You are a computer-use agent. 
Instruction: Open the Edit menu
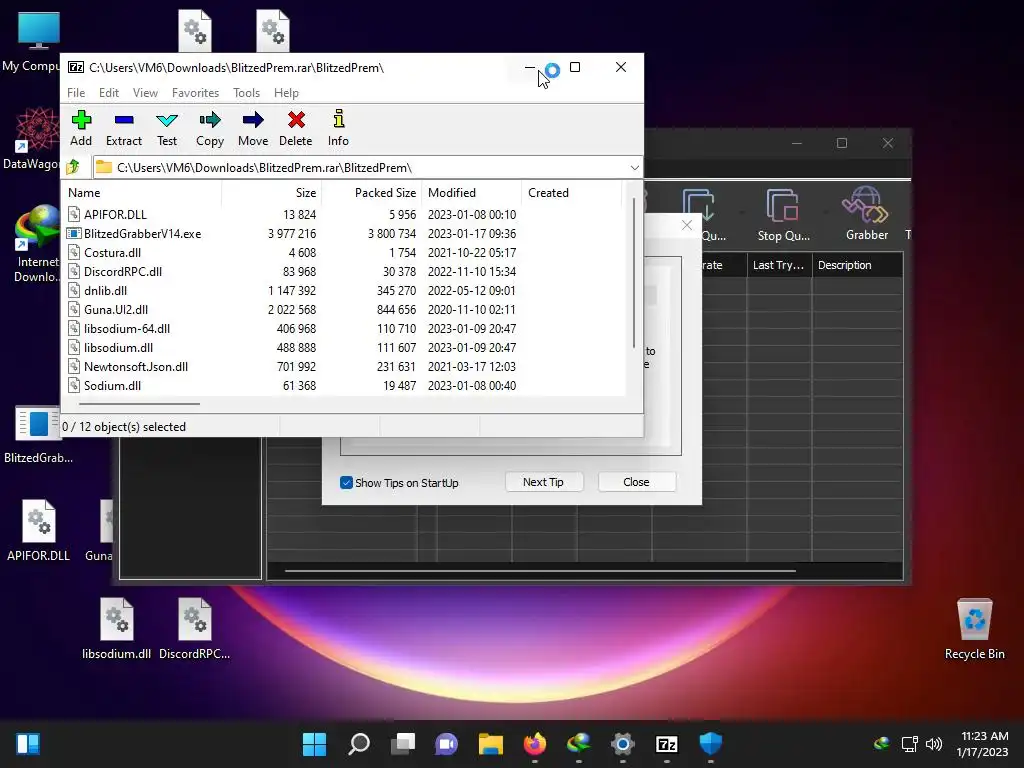[x=108, y=93]
